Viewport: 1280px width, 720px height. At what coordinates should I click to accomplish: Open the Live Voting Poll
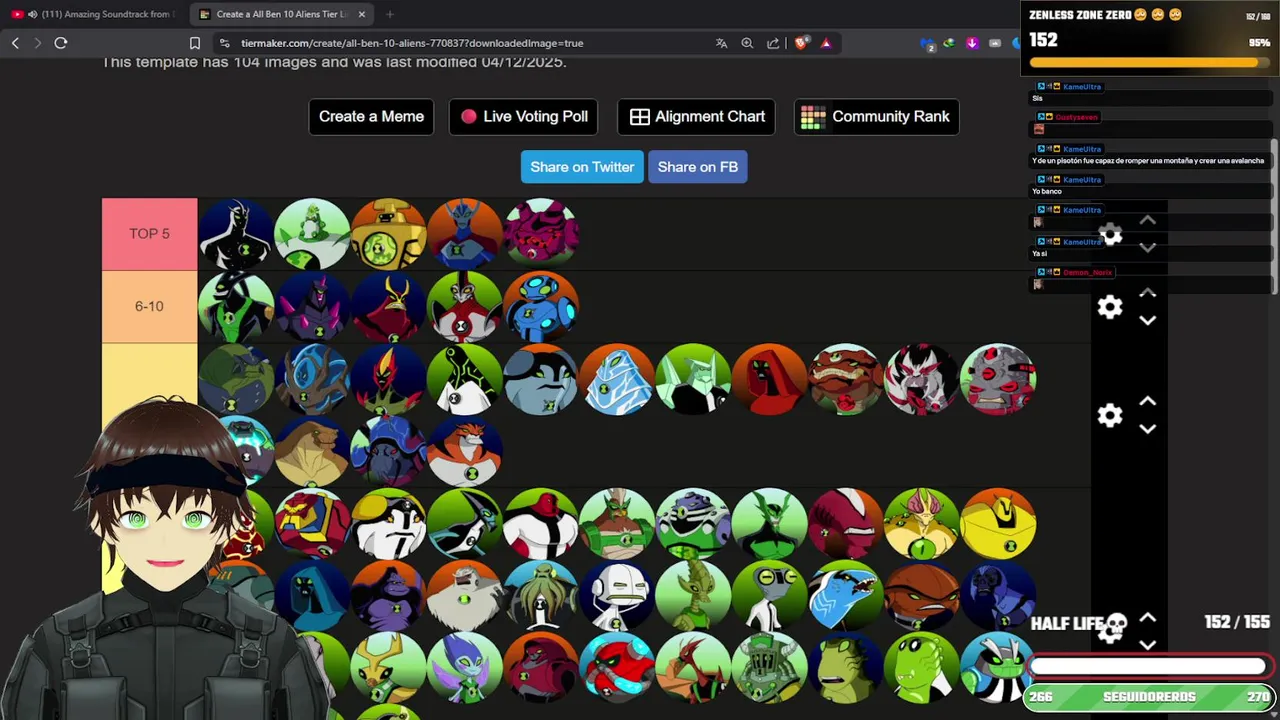(x=524, y=116)
